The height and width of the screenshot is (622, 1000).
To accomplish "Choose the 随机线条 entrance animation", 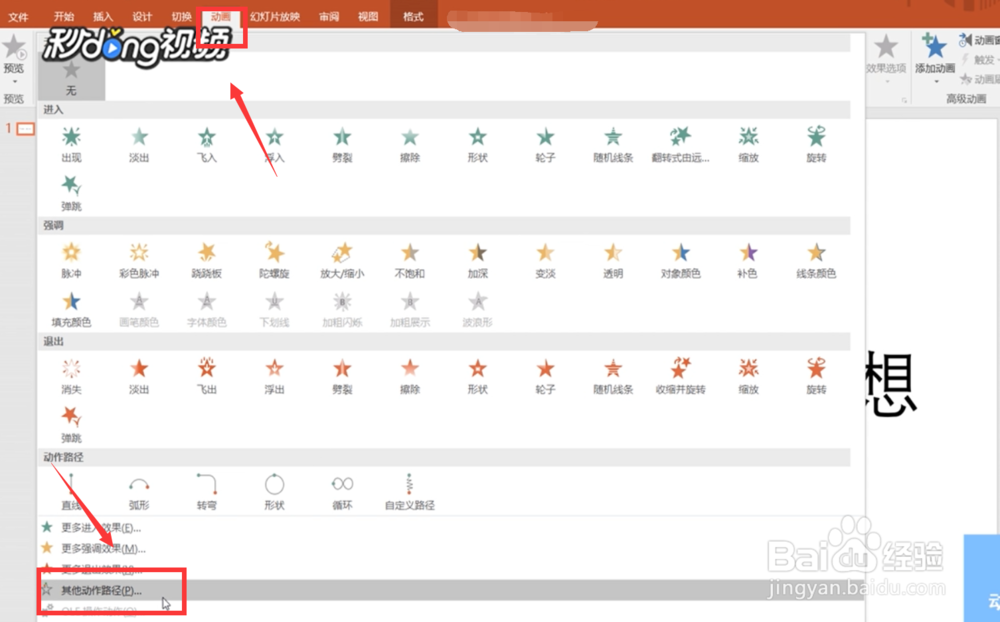I will [x=613, y=145].
